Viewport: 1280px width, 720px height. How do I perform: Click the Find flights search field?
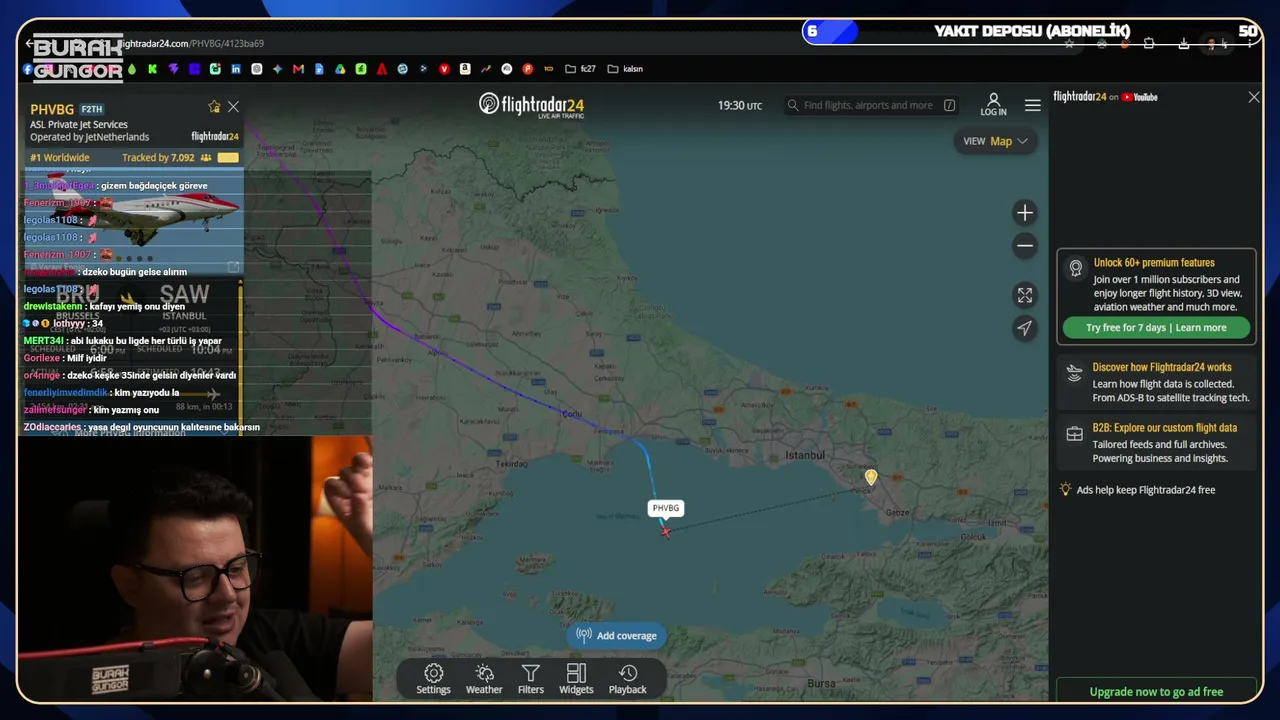click(x=870, y=105)
